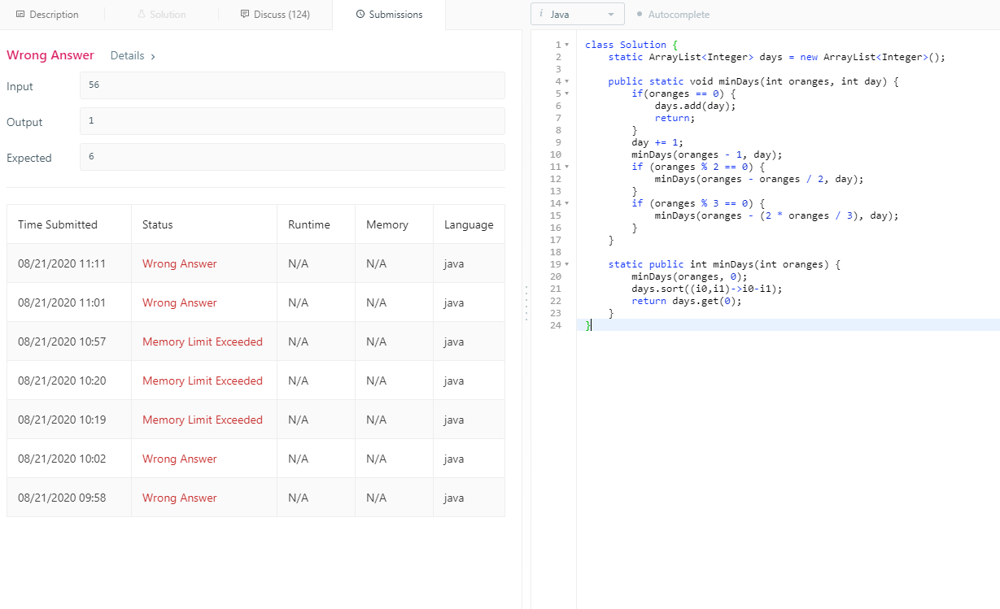This screenshot has width=1000, height=609.
Task: Click the Wrong Answer result heading
Action: (x=50, y=55)
